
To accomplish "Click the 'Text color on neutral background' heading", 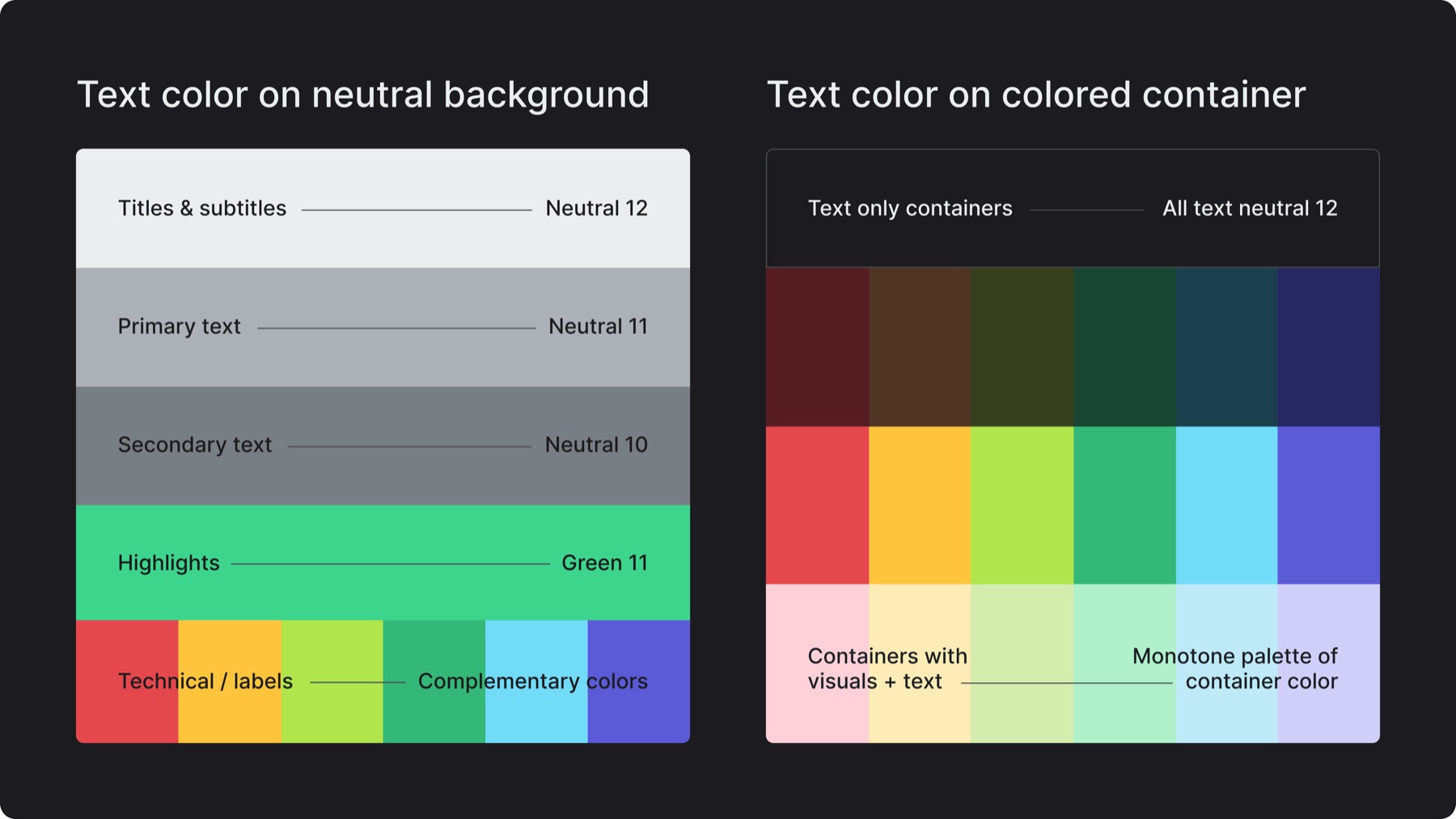I will coord(363,95).
